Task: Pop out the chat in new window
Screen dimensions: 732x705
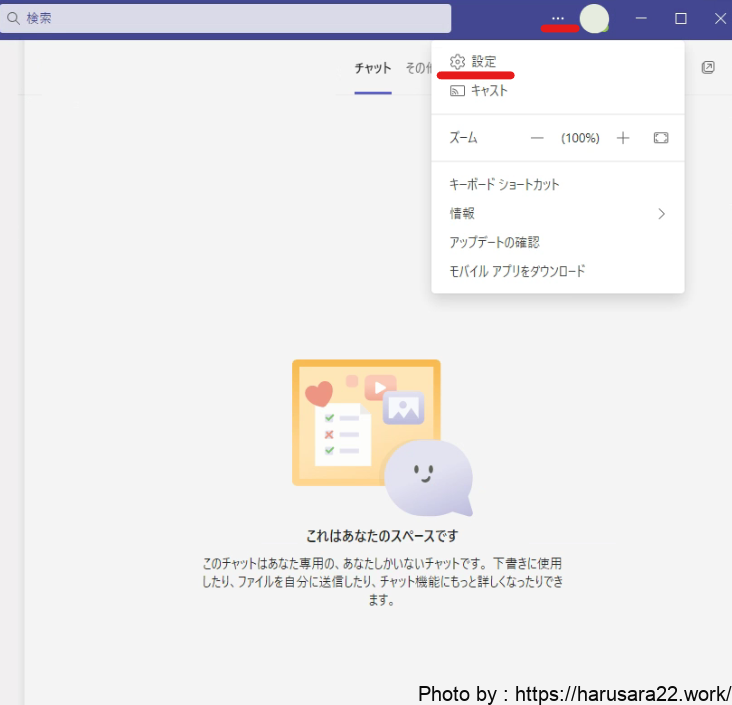Action: point(708,67)
